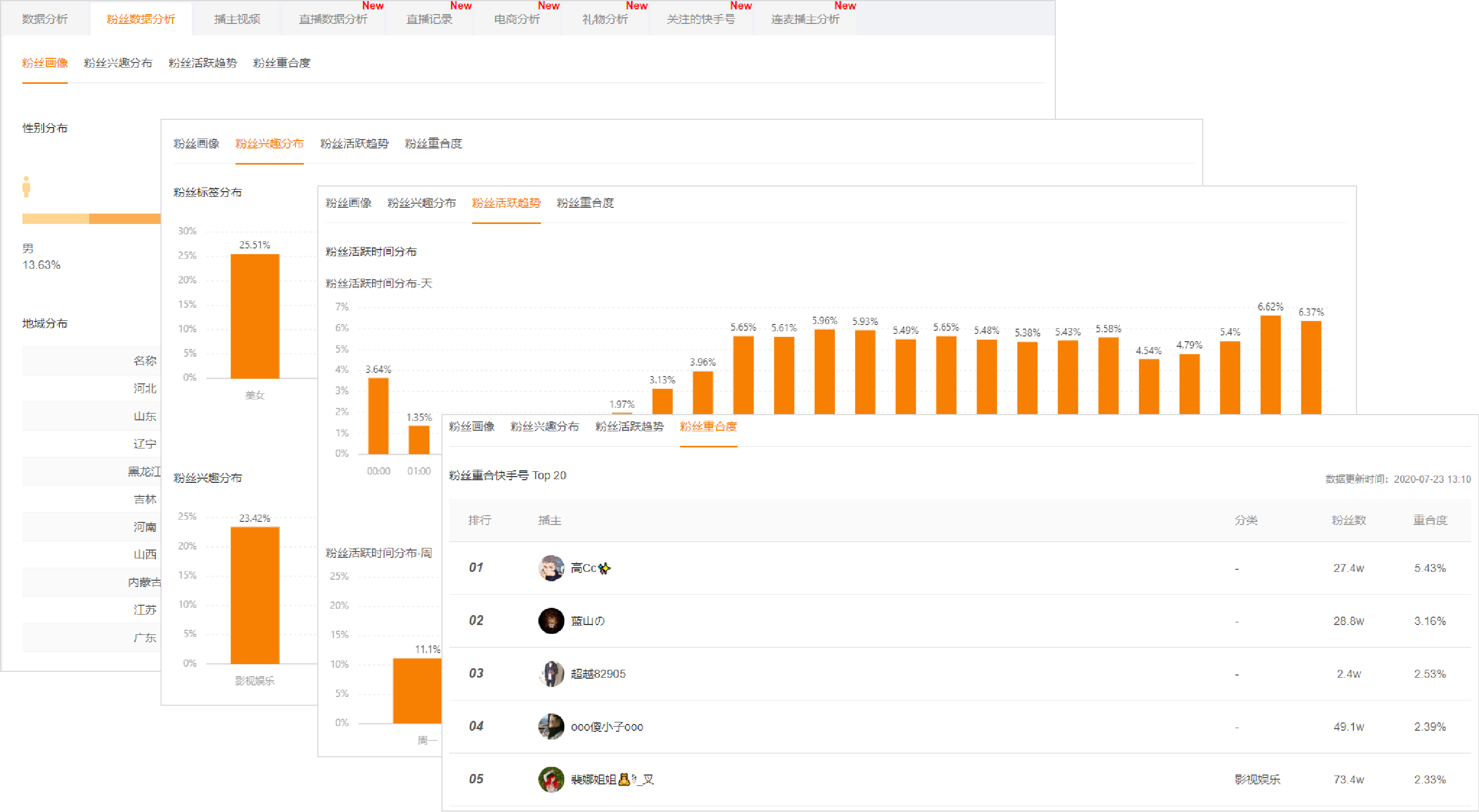Go to the 电商分析 tab

tap(517, 19)
